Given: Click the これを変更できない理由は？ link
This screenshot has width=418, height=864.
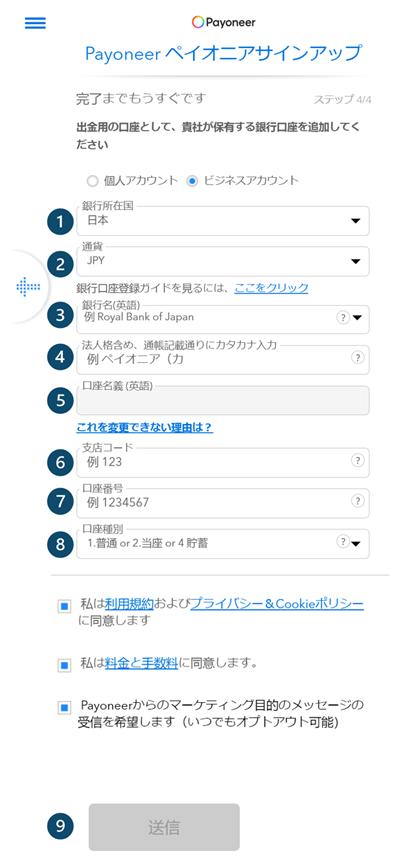Looking at the screenshot, I should click(x=145, y=428).
